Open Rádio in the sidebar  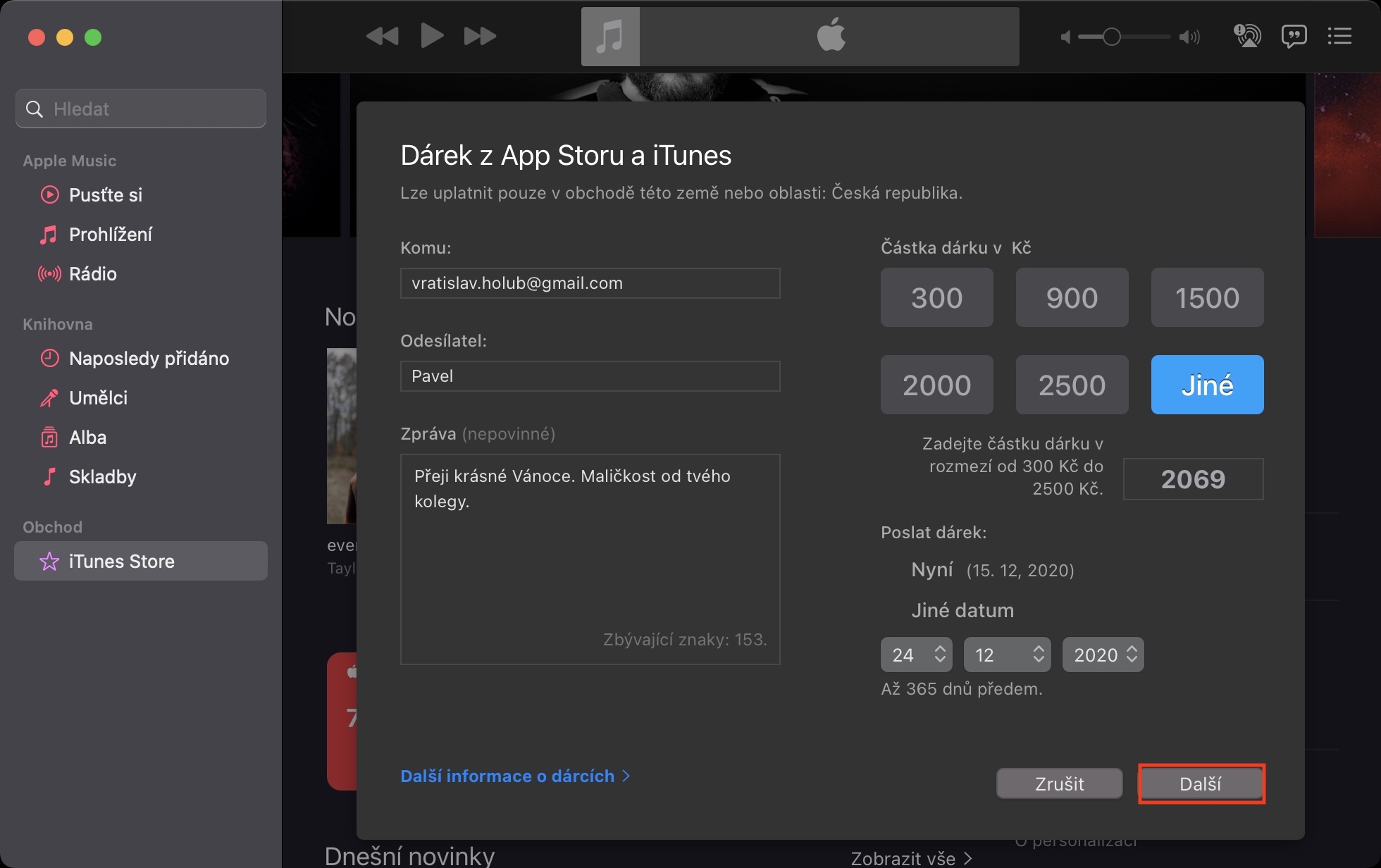coord(92,274)
